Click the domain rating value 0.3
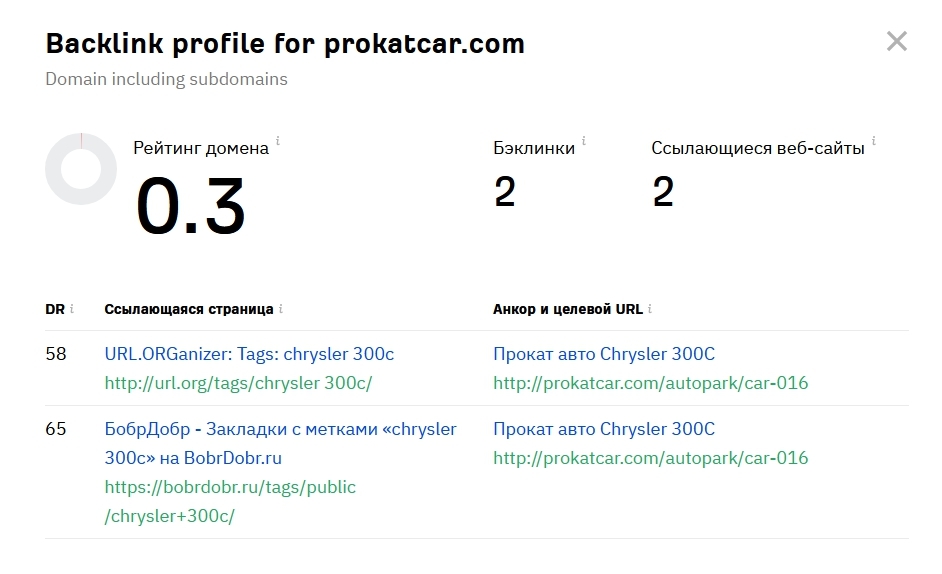The height and width of the screenshot is (574, 942). 190,206
